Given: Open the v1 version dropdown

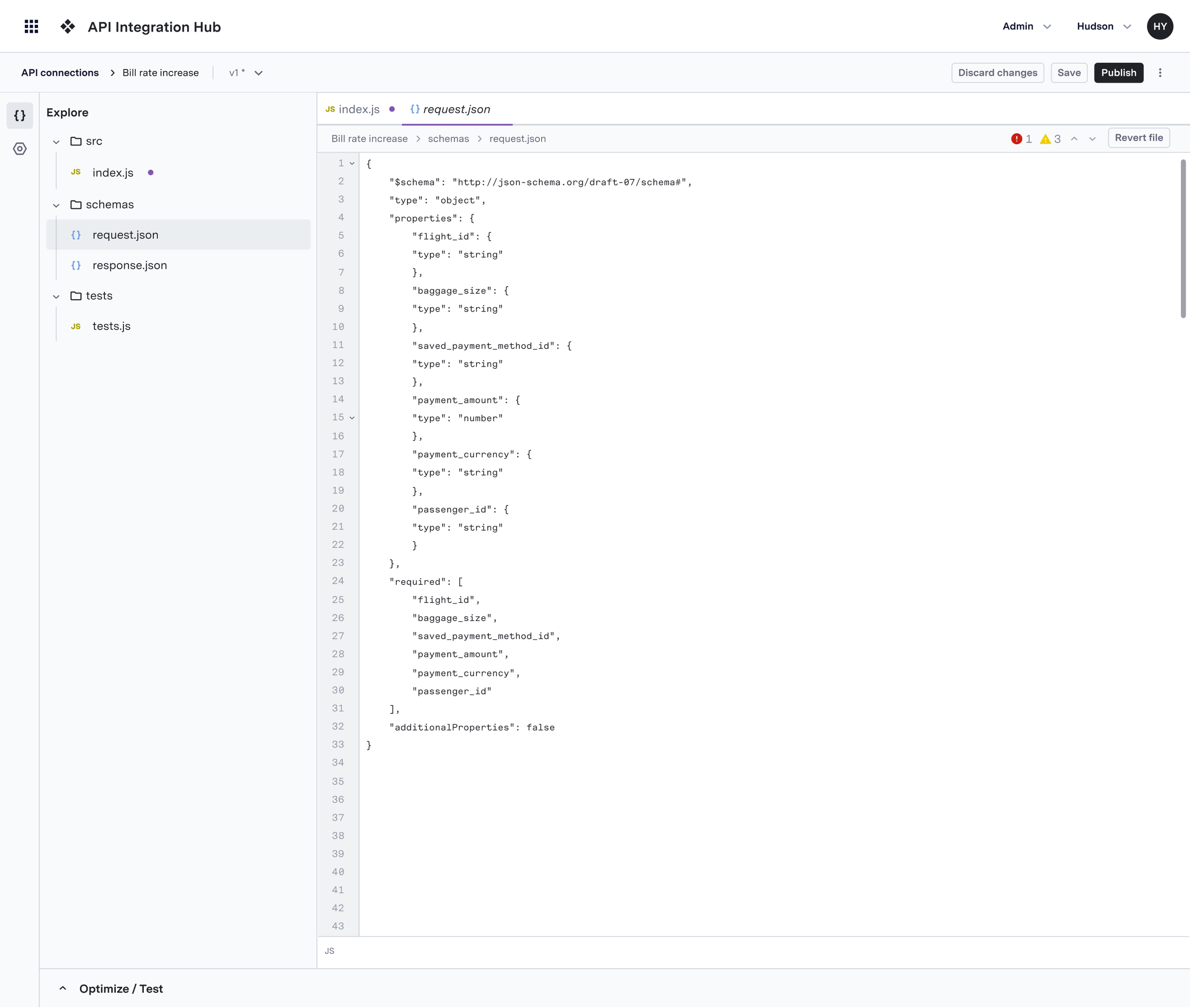Looking at the screenshot, I should tap(247, 72).
